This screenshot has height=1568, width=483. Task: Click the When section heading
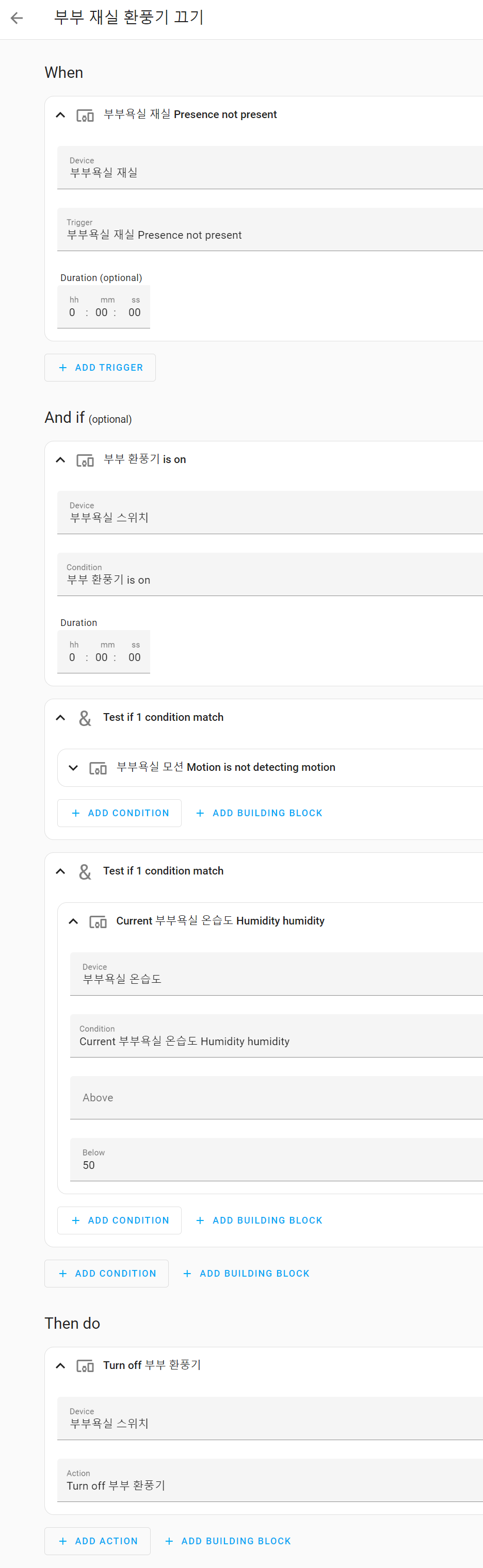pos(64,72)
